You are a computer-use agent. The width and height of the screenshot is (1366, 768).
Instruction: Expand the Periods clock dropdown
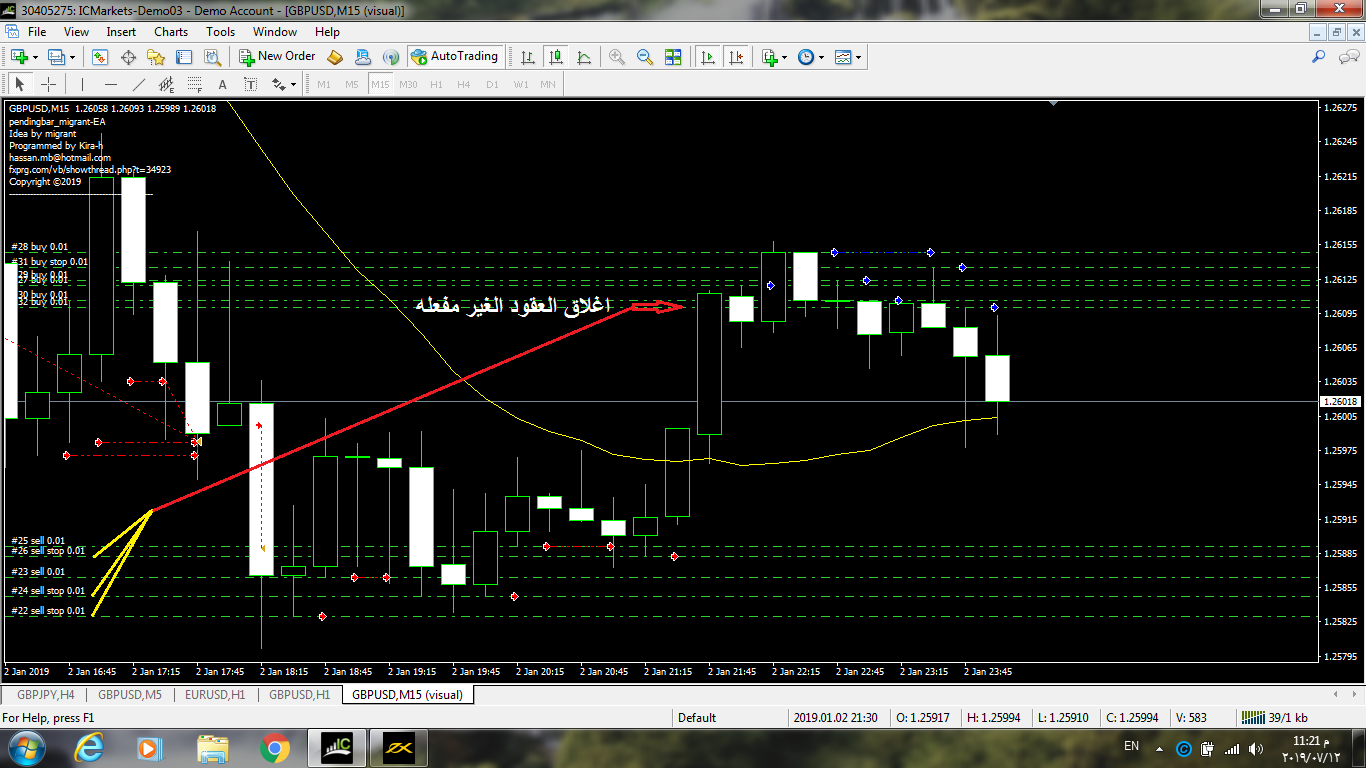coord(821,58)
